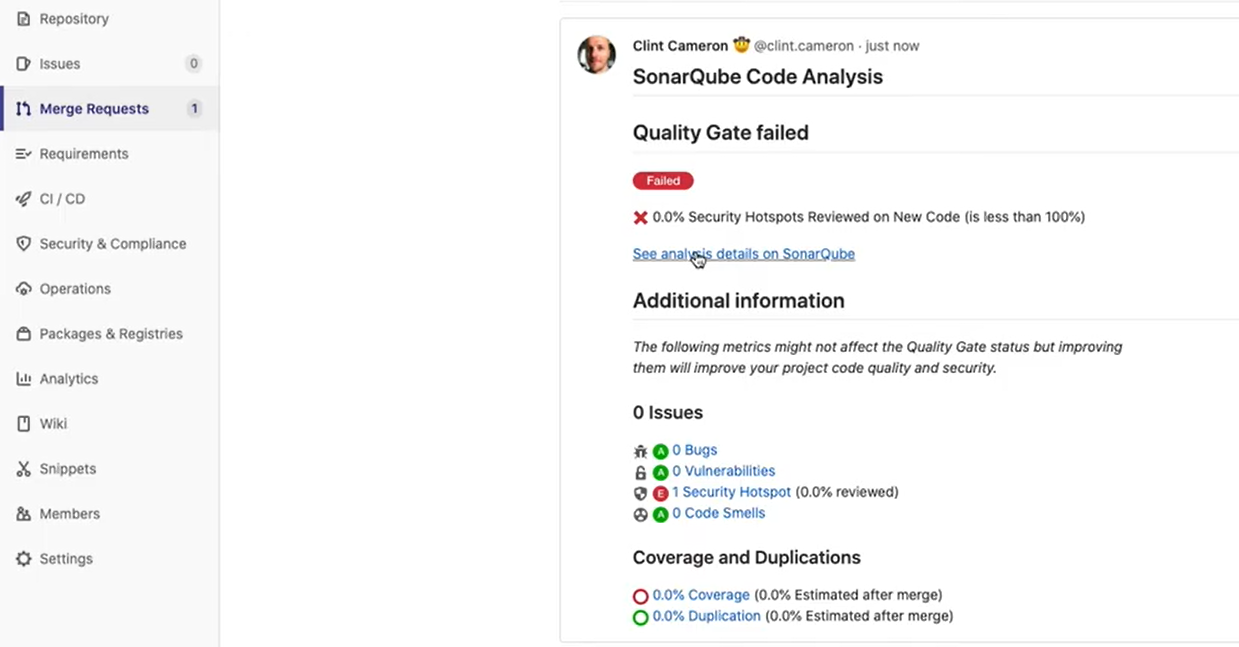This screenshot has height=647, width=1239.
Task: Click the CI / CD rocket icon
Action: (24, 199)
